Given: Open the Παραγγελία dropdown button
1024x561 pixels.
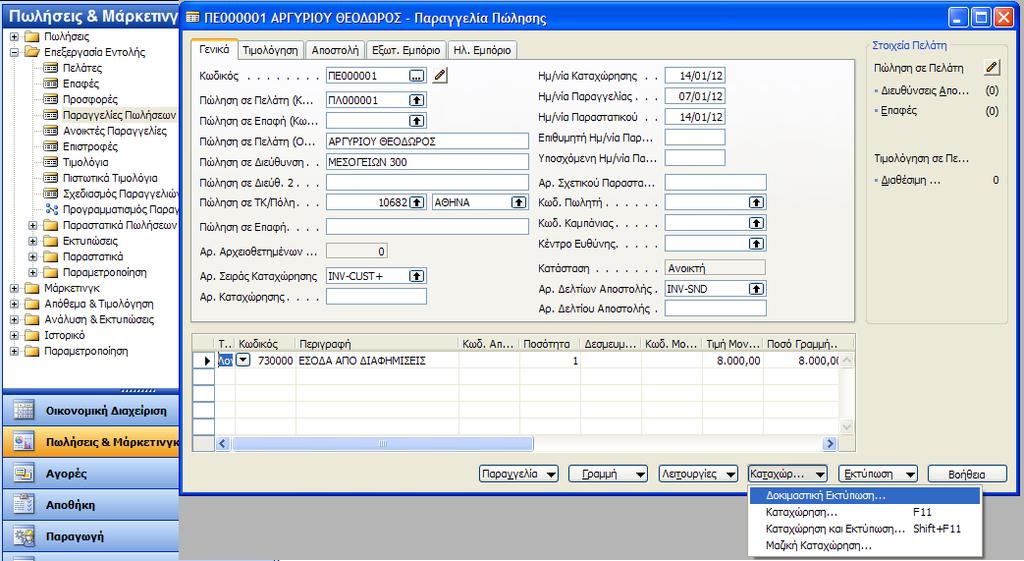Looking at the screenshot, I should 519,474.
